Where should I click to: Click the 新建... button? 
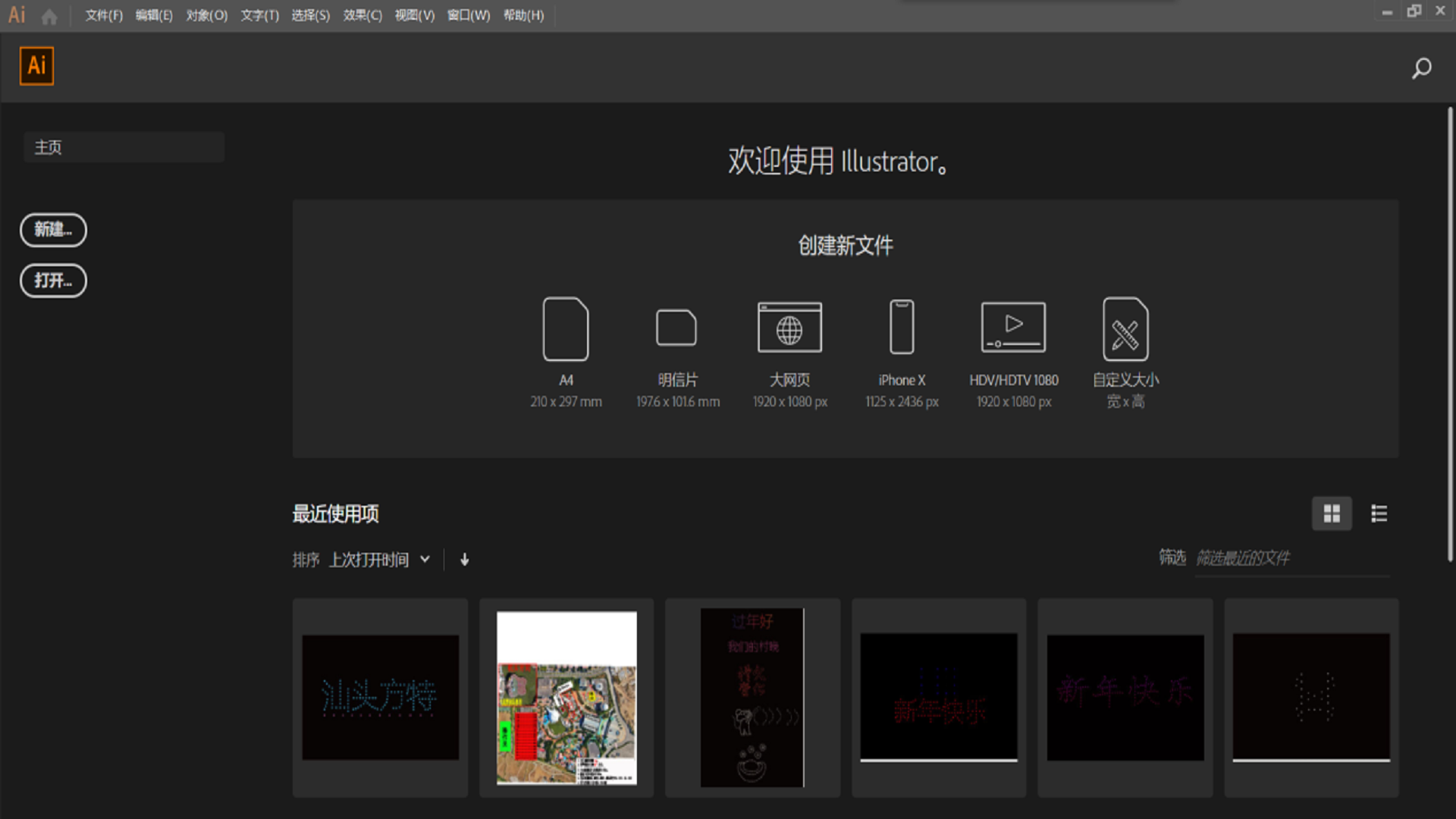click(x=53, y=230)
